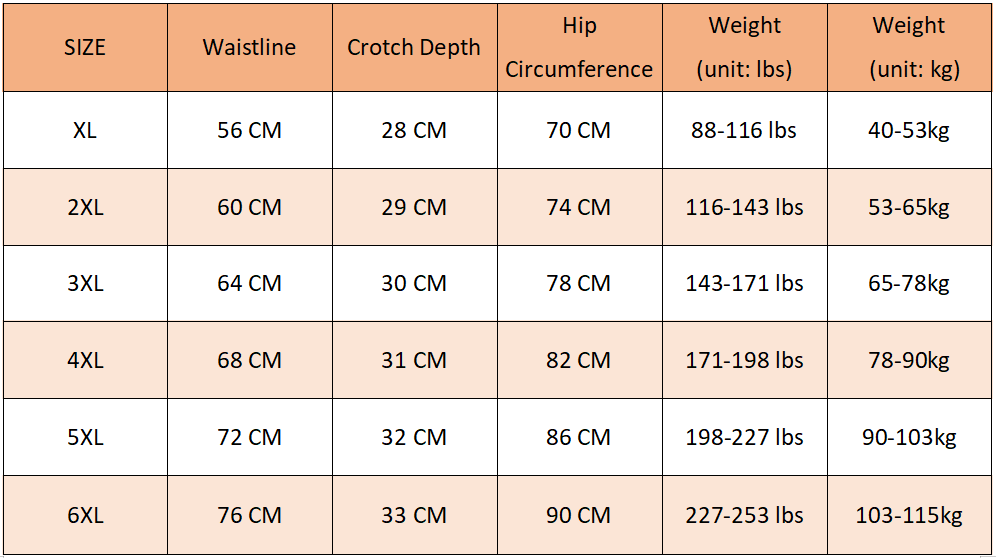Screen dimensions: 996x558
Task: Select the 76 CM waistline cell
Action: pos(250,515)
